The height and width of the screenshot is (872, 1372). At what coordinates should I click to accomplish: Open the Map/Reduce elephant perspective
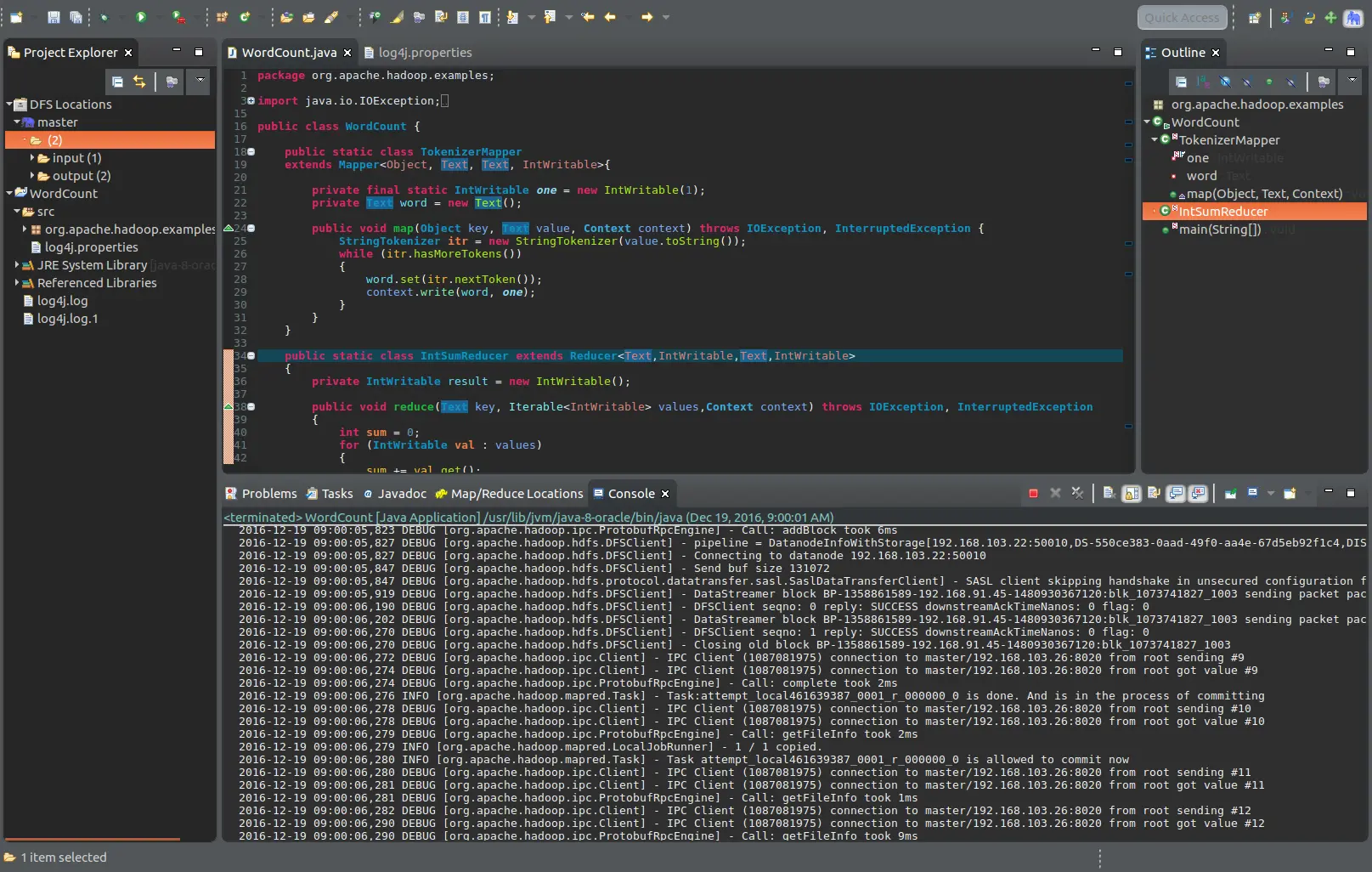pos(1352,18)
